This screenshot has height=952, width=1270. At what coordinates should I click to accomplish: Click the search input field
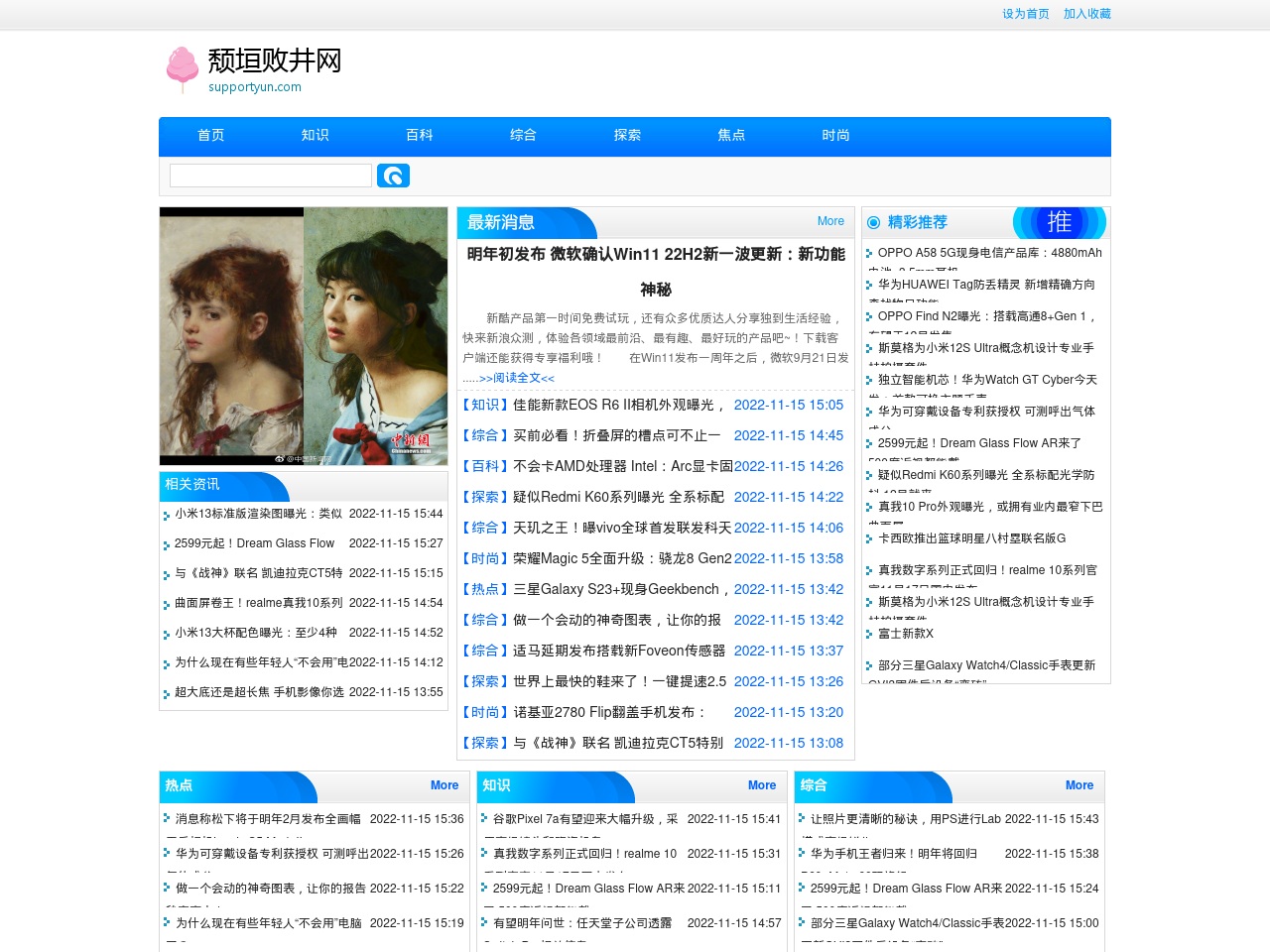(x=271, y=176)
